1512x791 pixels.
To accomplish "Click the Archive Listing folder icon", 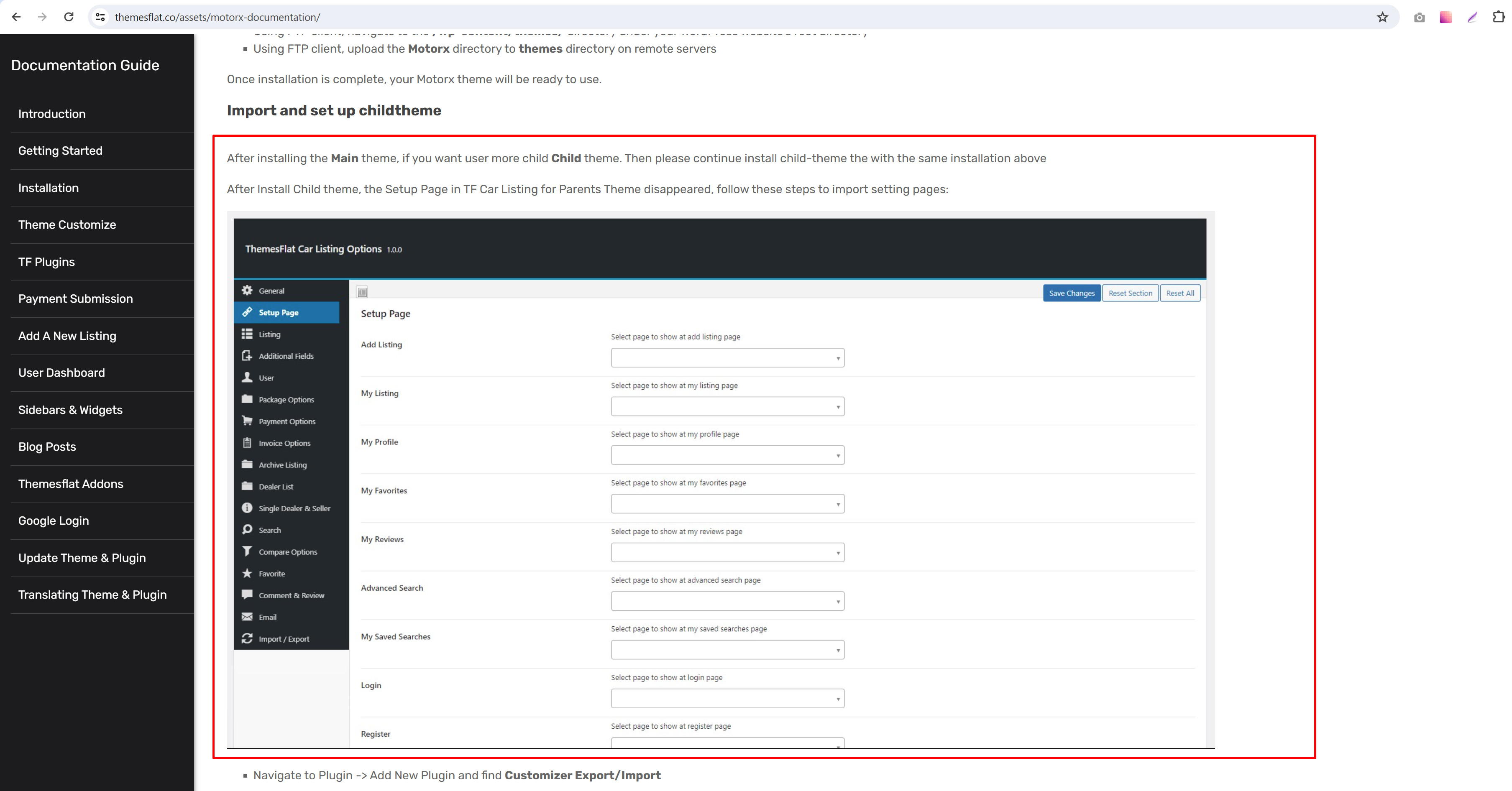I will point(247,464).
